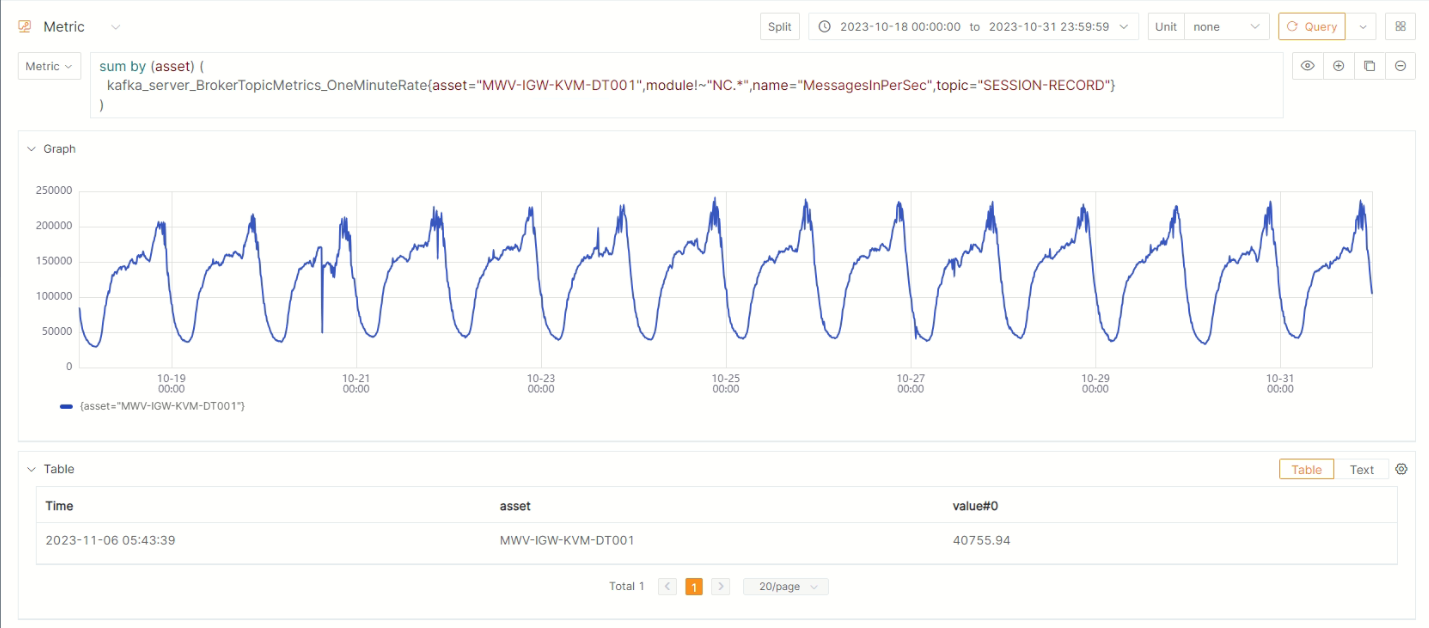Run the Query button
Viewport: 1429px width, 628px height.
(x=1311, y=27)
